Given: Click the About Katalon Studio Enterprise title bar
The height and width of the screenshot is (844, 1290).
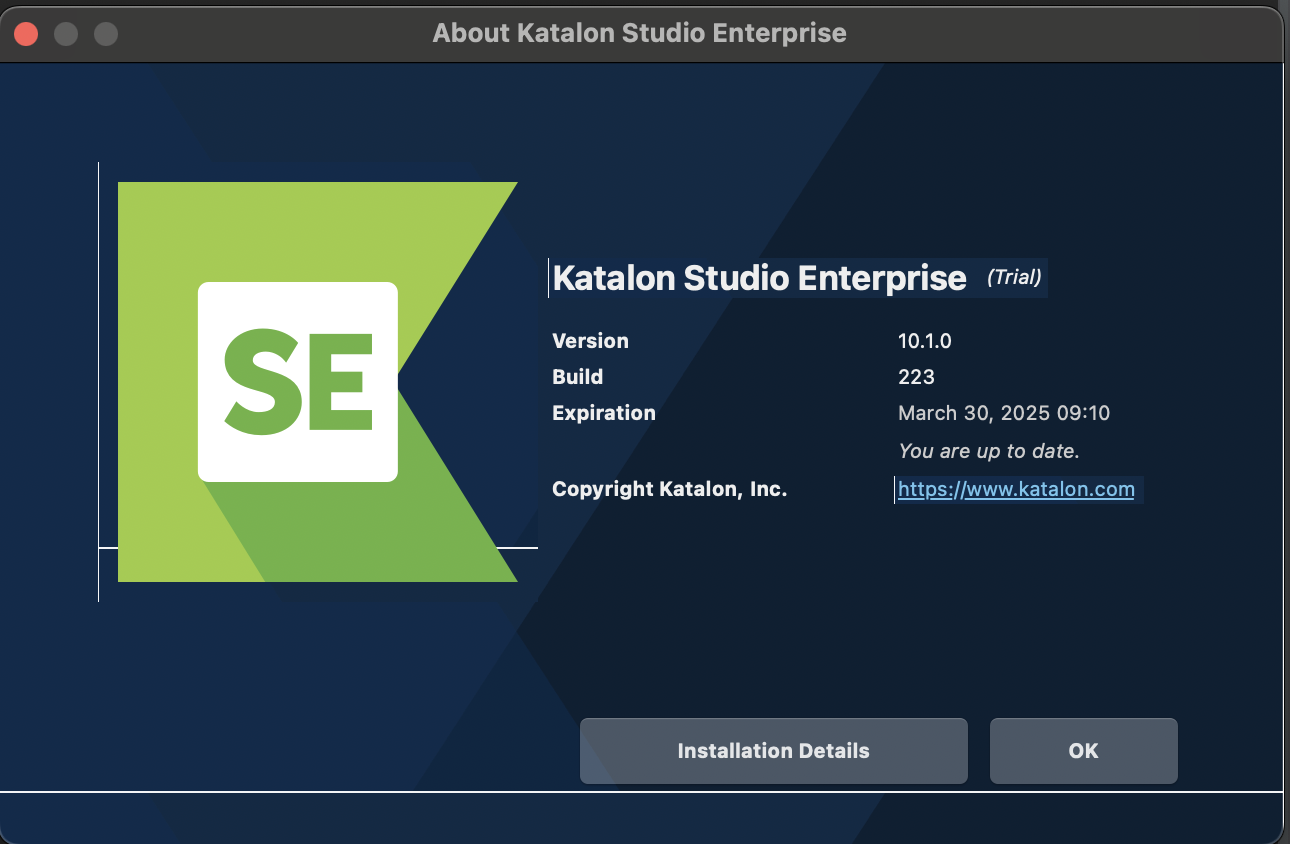Looking at the screenshot, I should (x=640, y=33).
